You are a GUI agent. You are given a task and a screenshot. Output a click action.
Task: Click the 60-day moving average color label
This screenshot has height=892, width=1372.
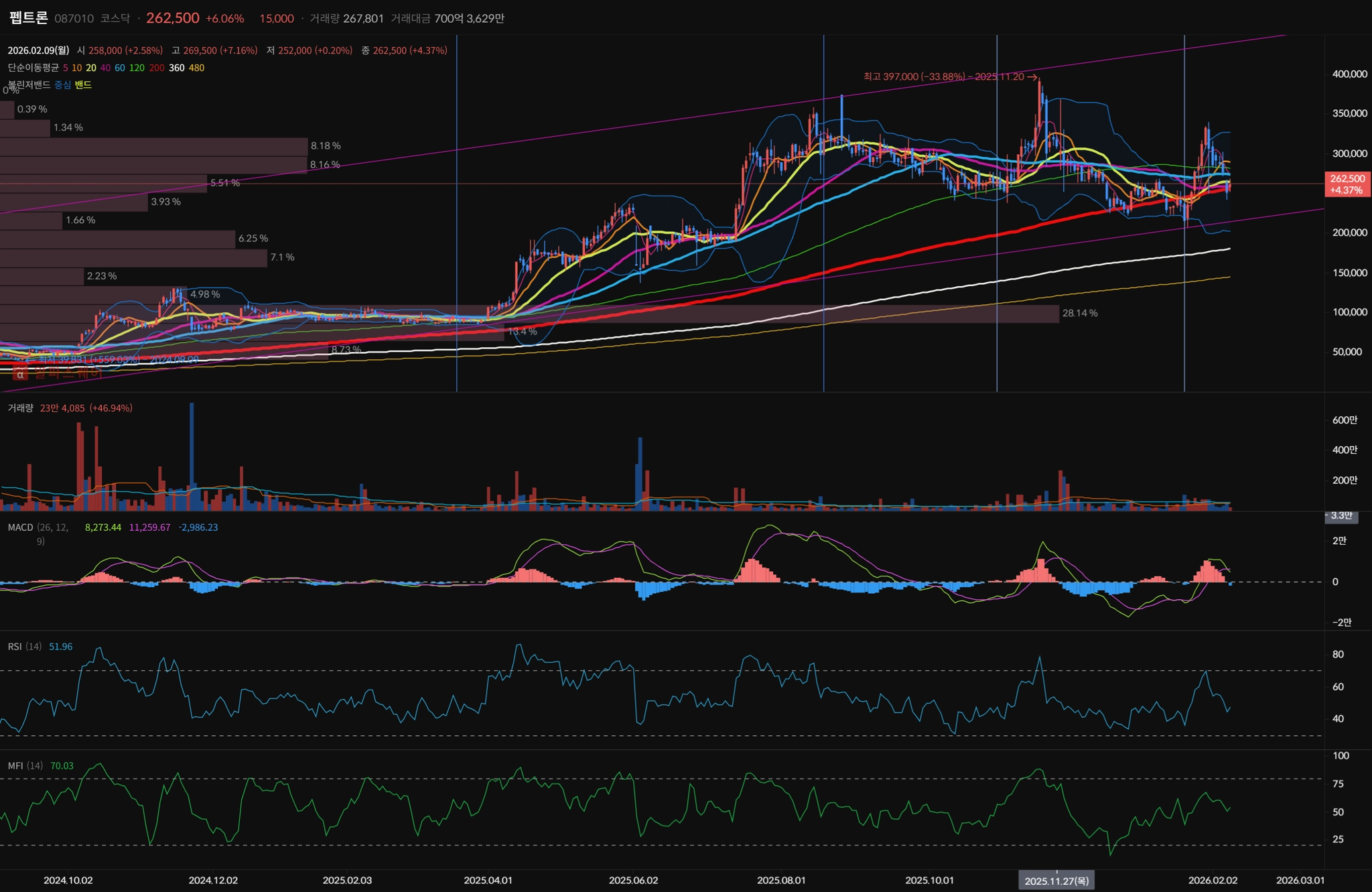[119, 68]
